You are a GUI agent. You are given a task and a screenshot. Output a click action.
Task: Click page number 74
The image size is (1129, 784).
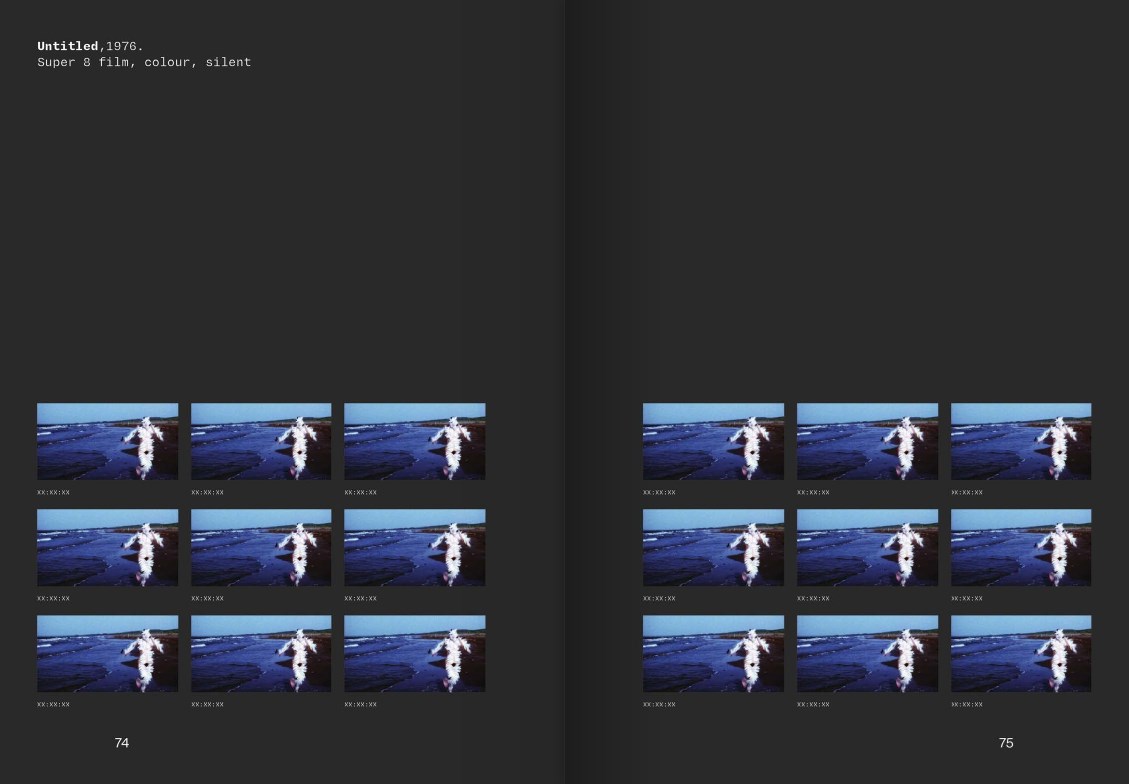pos(122,743)
